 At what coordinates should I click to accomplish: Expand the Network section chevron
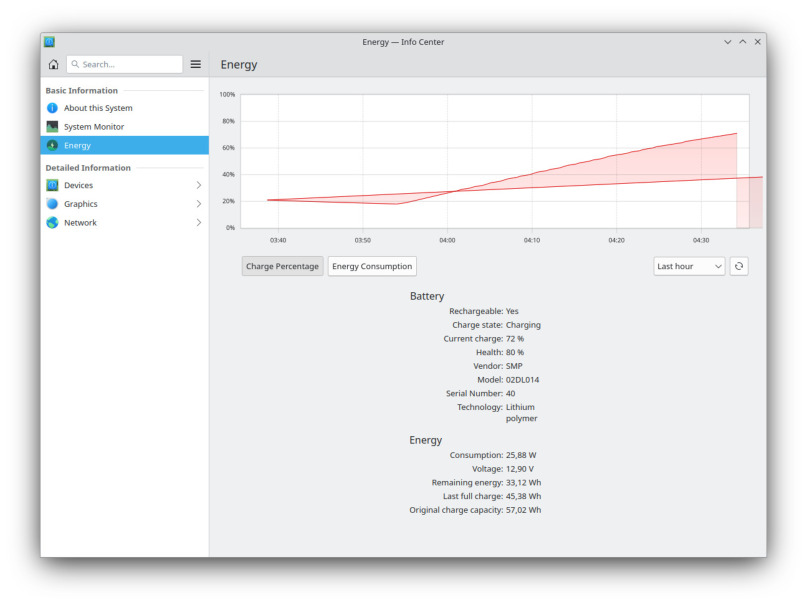(198, 223)
